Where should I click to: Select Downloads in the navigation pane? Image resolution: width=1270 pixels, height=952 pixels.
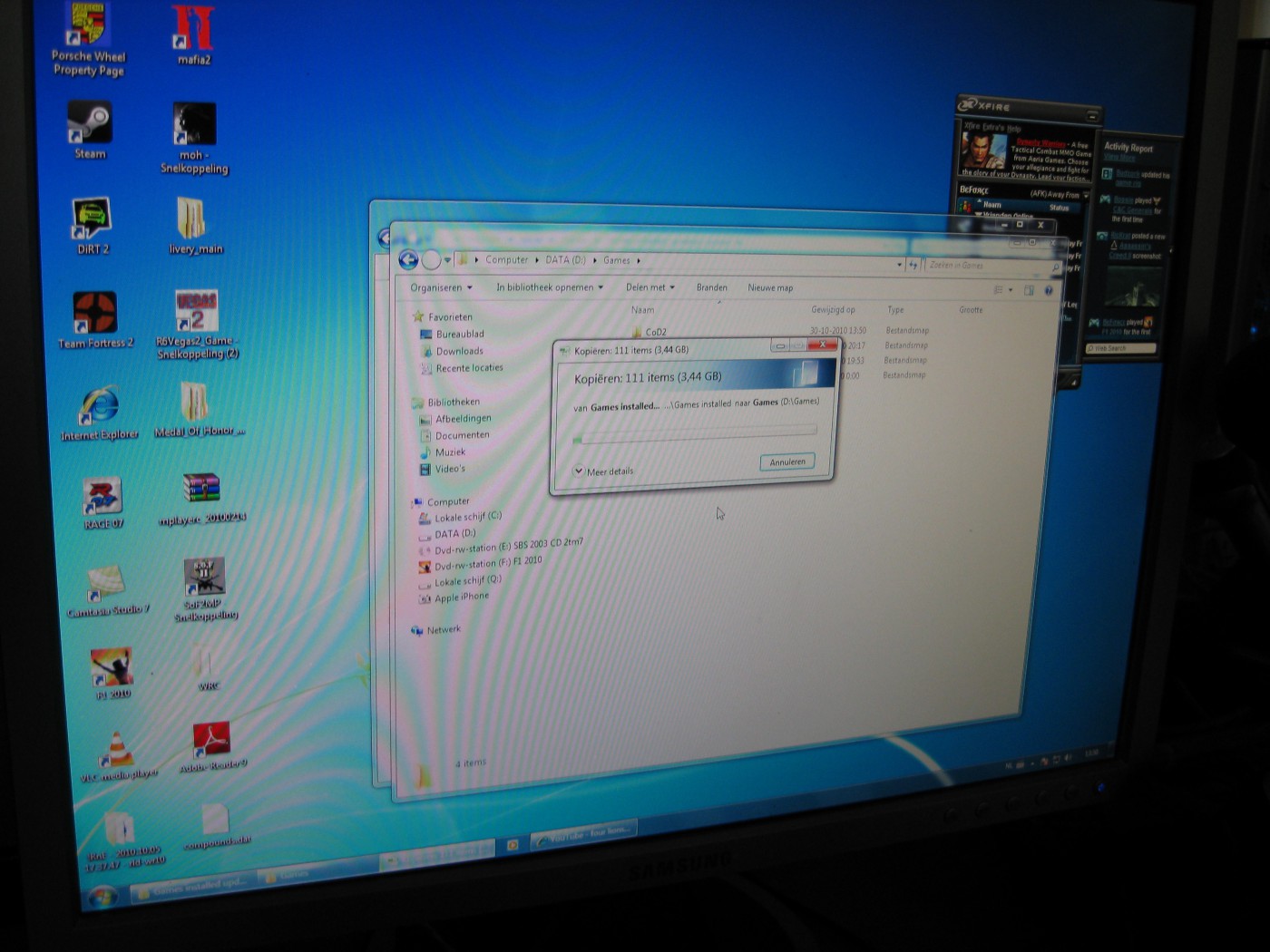click(451, 351)
